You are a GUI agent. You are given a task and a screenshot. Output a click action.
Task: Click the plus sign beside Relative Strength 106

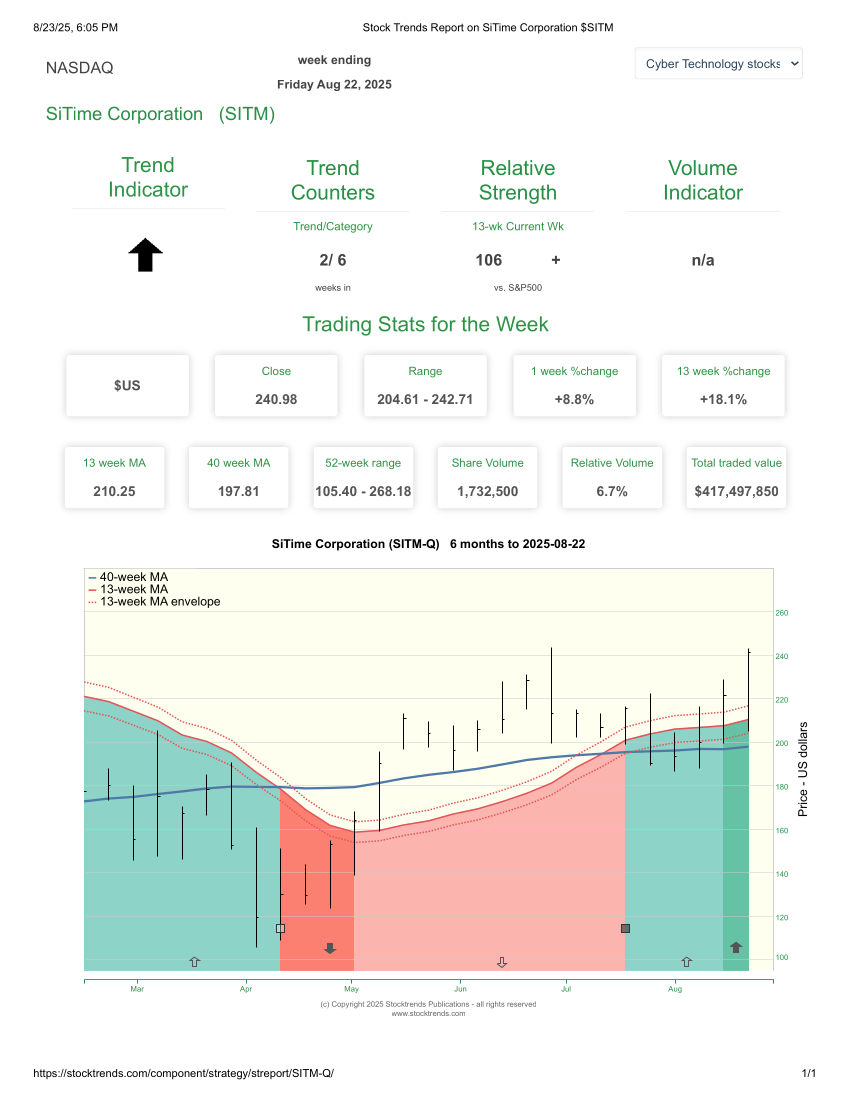(x=555, y=259)
